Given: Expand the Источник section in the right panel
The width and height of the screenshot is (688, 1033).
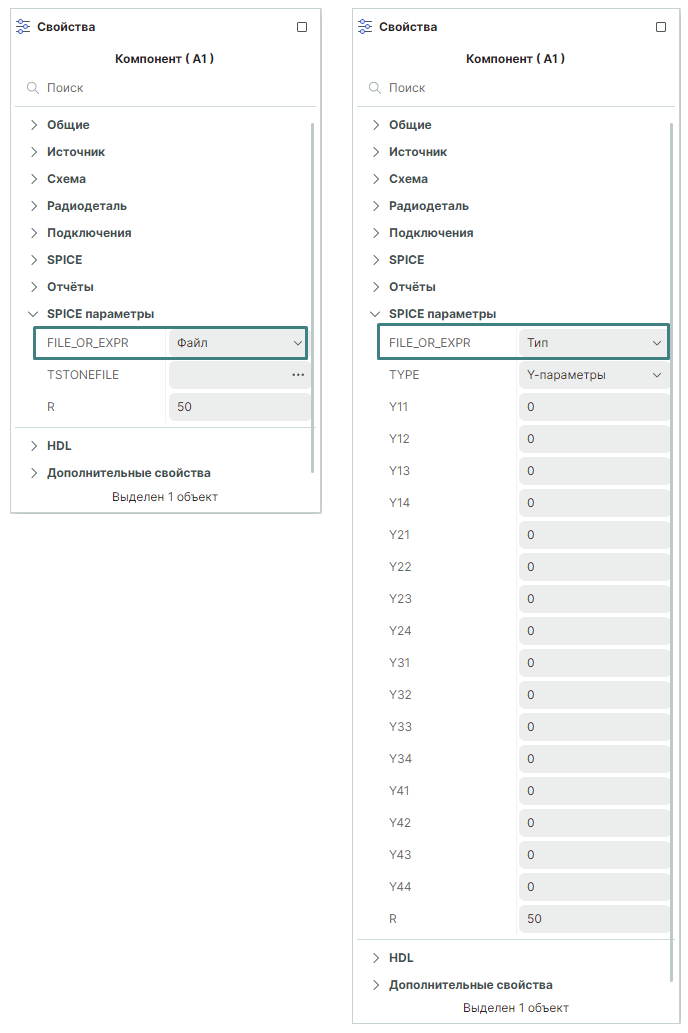Looking at the screenshot, I should (376, 152).
